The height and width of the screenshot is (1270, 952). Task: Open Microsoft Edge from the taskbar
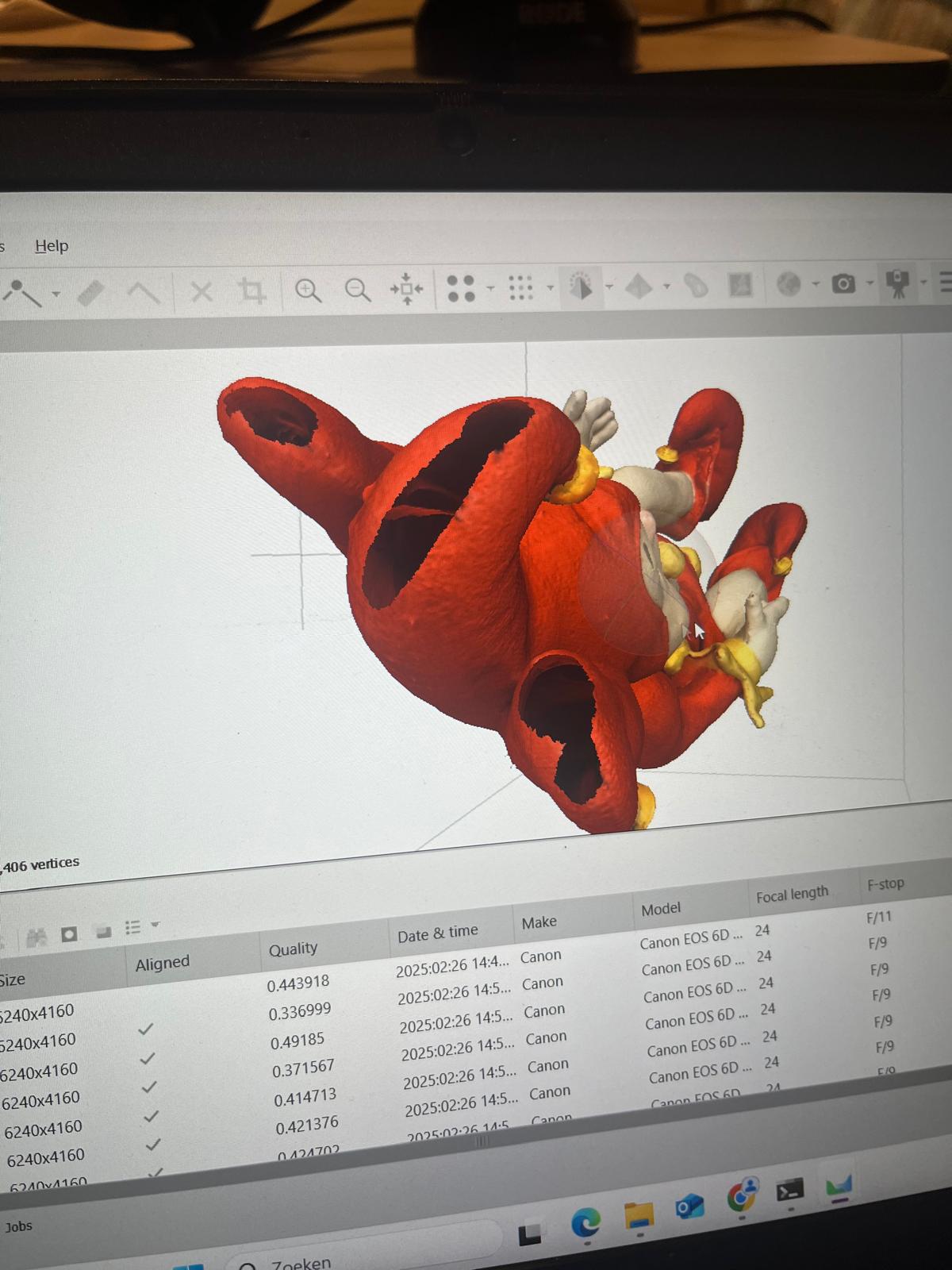[585, 1224]
